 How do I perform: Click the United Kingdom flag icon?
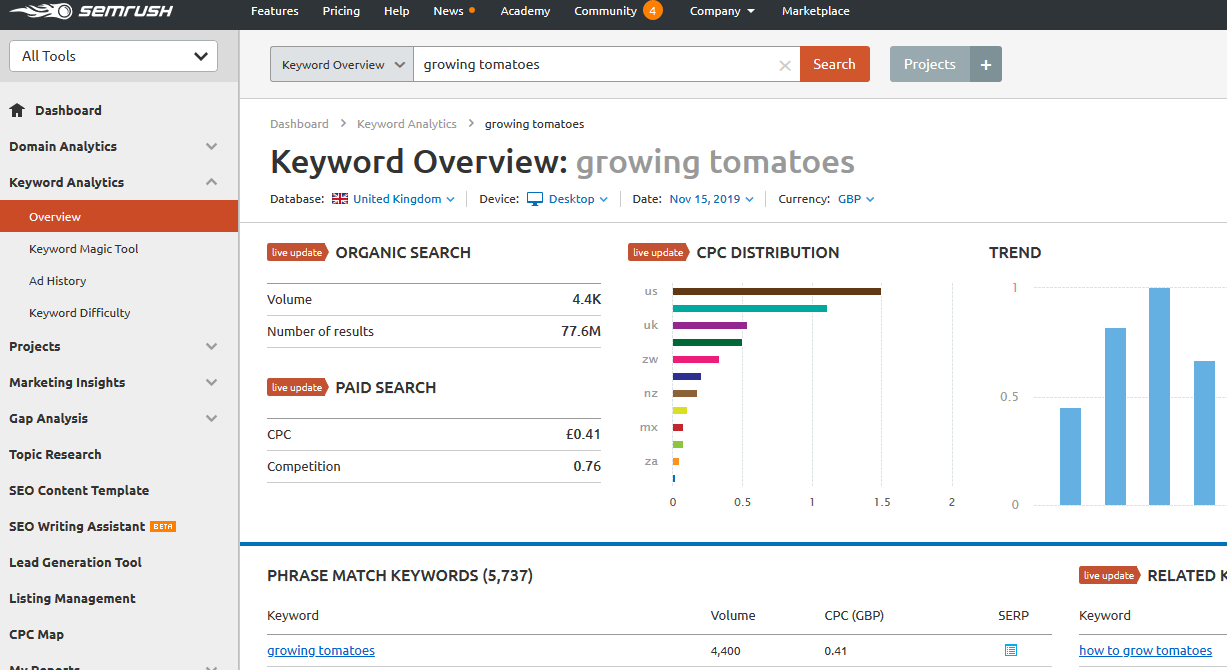pyautogui.click(x=340, y=199)
